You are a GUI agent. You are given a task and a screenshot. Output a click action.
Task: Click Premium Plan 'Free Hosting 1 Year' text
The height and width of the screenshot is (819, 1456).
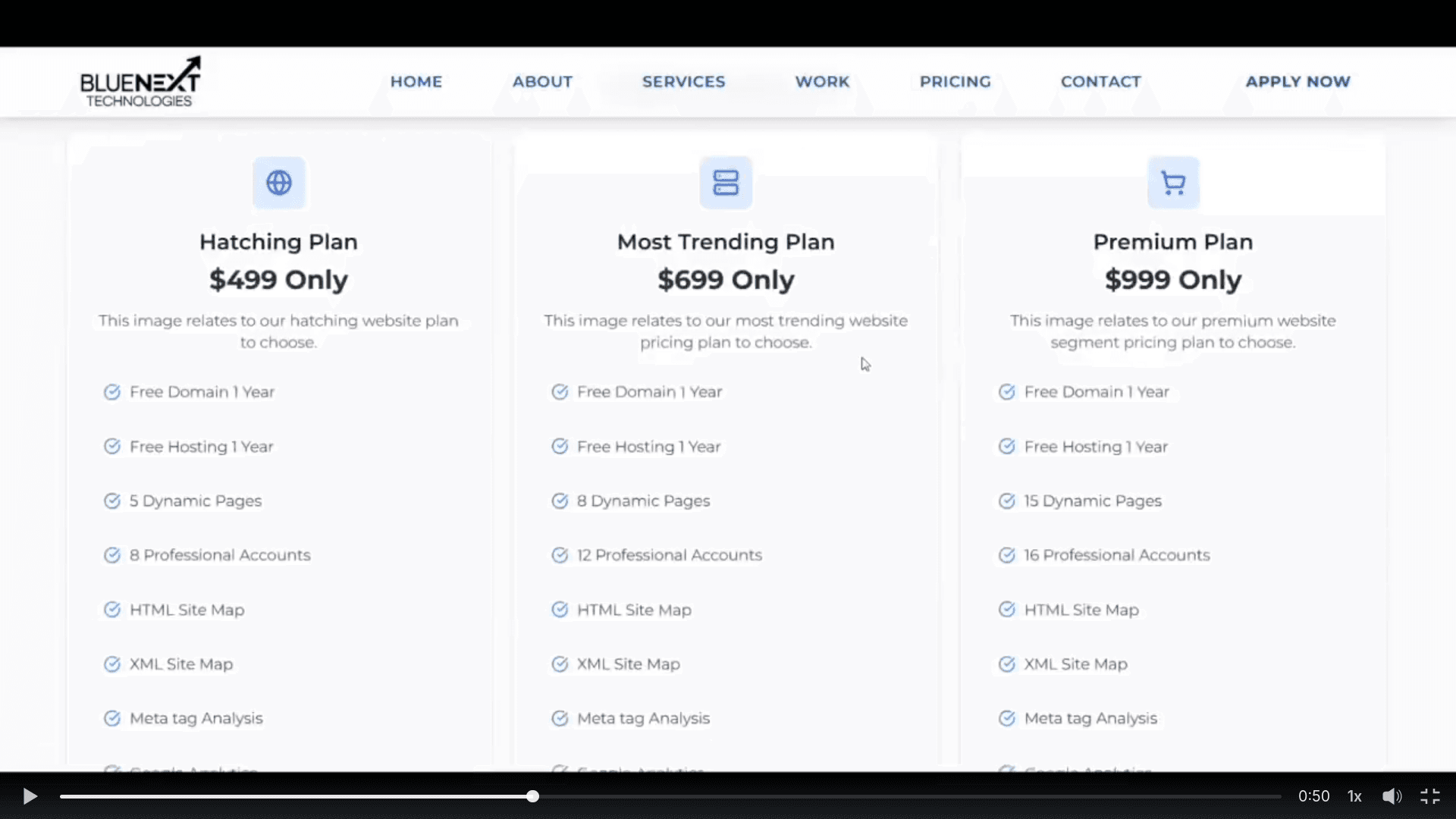click(x=1096, y=447)
